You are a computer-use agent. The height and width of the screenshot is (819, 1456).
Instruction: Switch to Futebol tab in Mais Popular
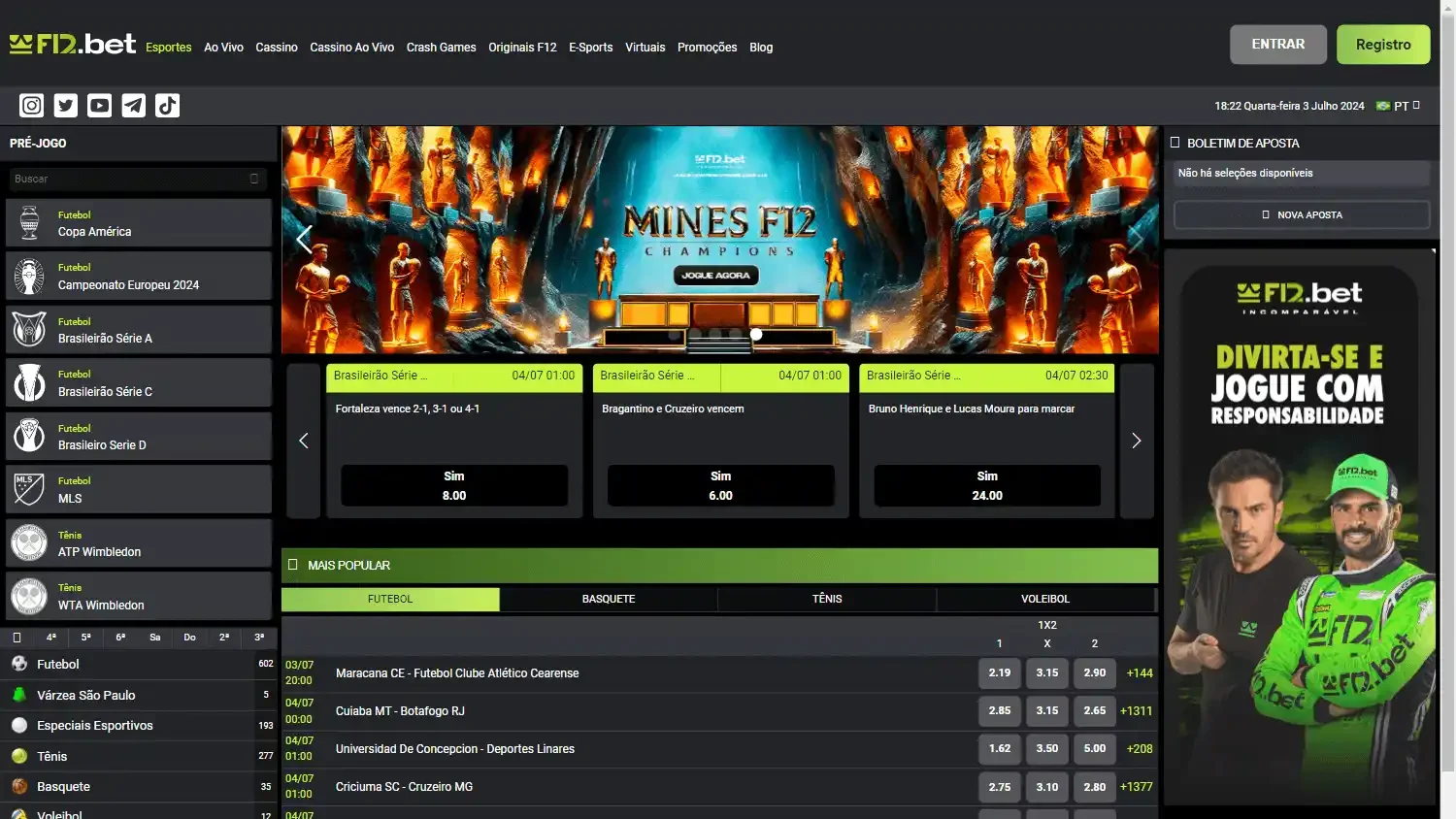[390, 600]
